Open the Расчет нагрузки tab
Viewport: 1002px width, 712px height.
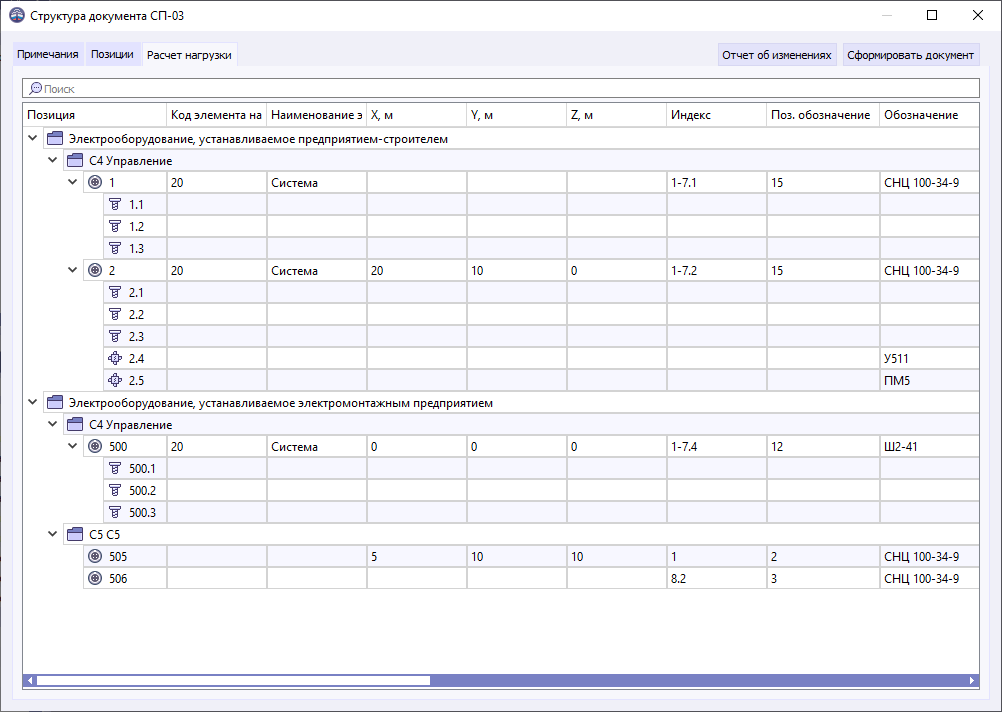(x=189, y=55)
